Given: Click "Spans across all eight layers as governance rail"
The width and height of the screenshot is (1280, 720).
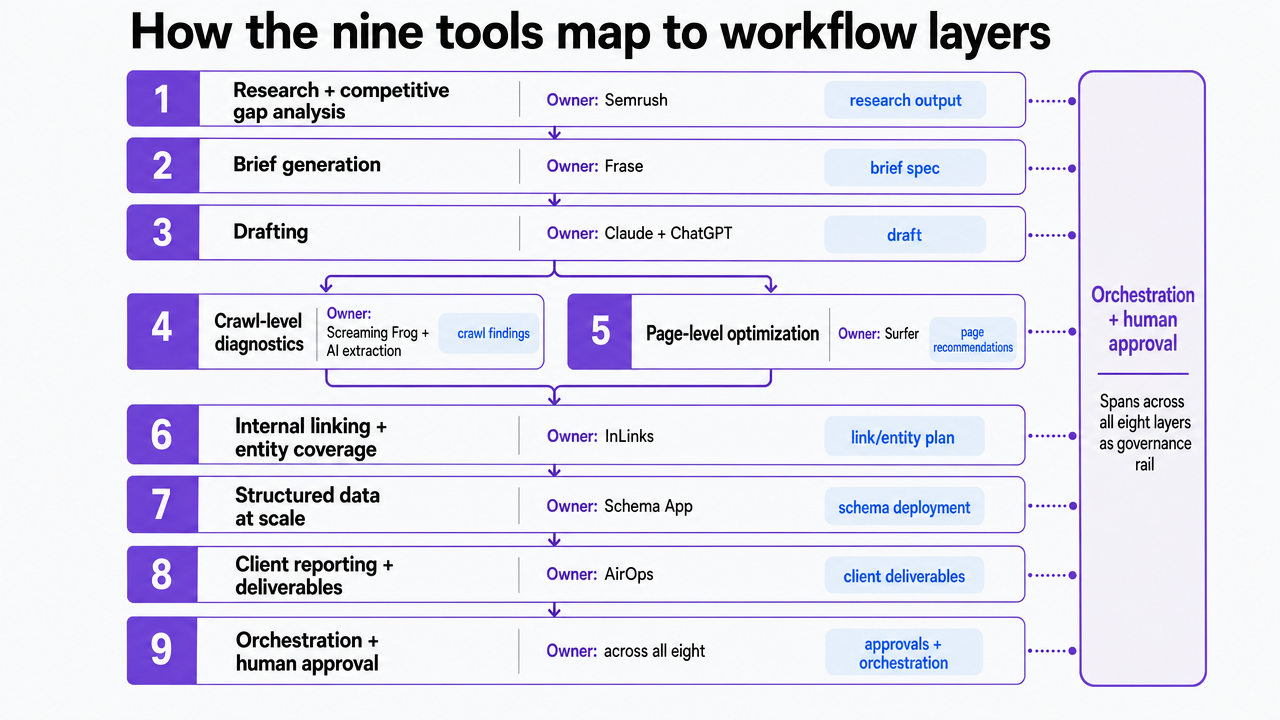Looking at the screenshot, I should point(1143,433).
